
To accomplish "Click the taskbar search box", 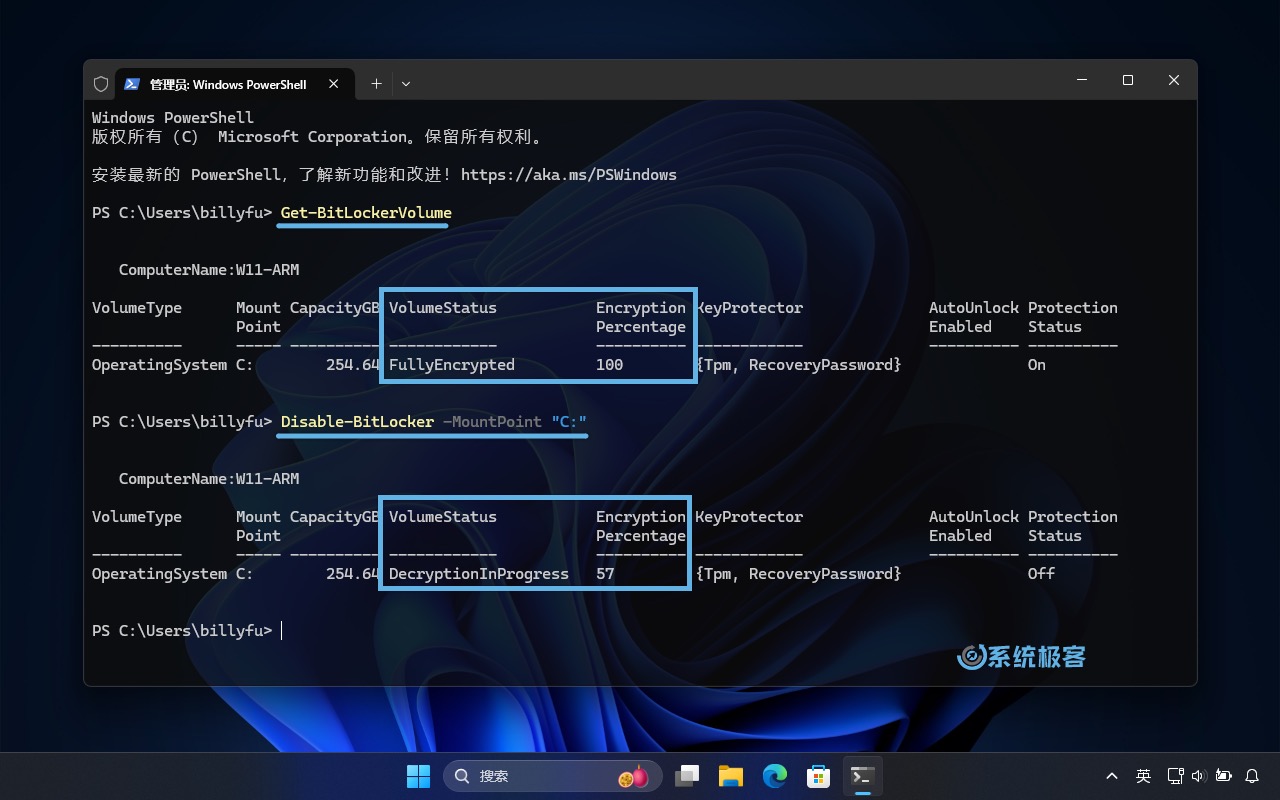I will pyautogui.click(x=553, y=776).
